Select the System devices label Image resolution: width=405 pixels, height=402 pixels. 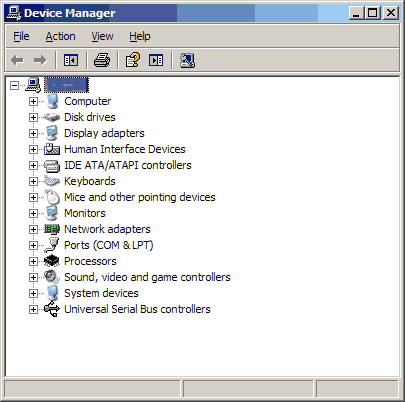[101, 293]
